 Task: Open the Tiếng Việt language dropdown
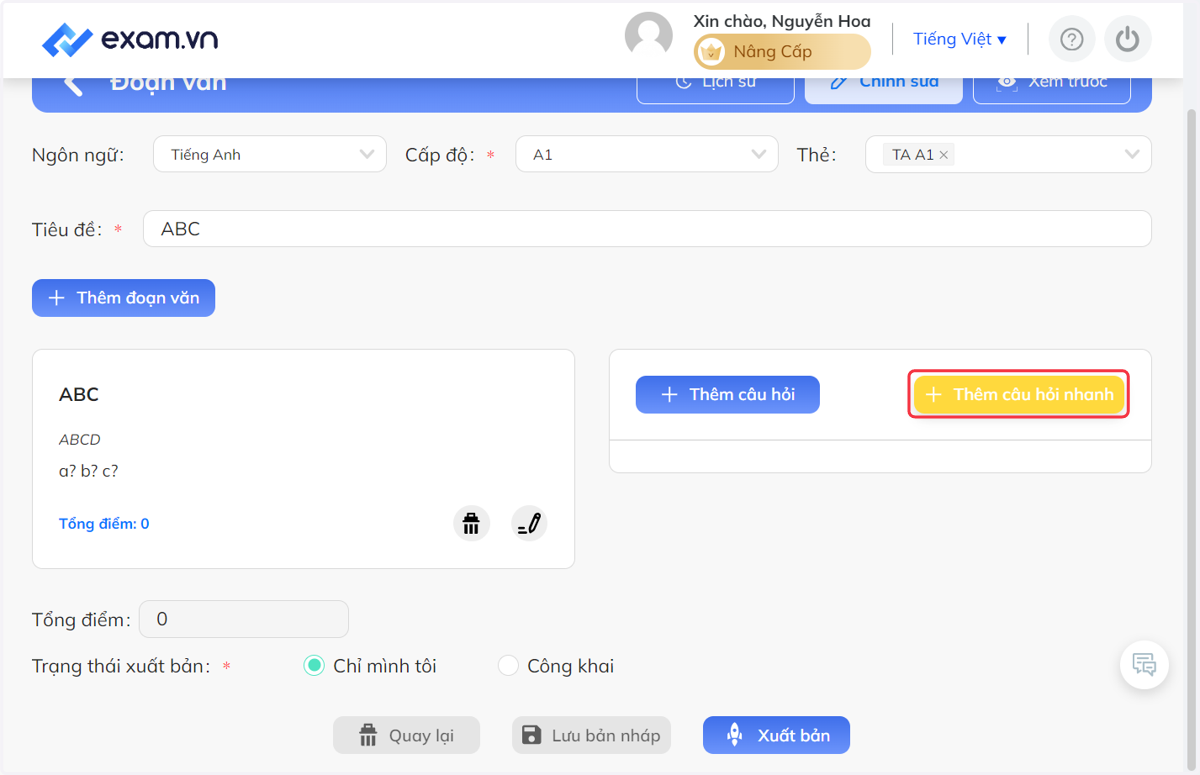960,39
